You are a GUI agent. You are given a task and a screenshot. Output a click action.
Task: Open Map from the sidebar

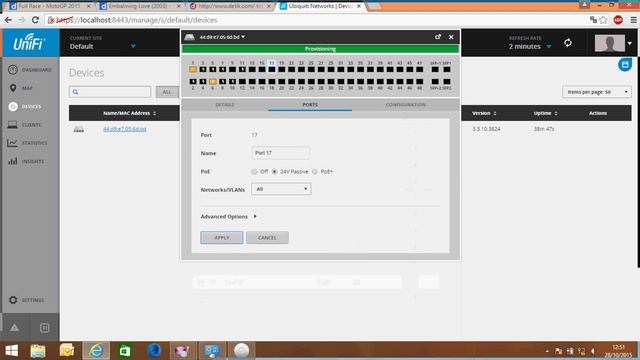(x=21, y=88)
